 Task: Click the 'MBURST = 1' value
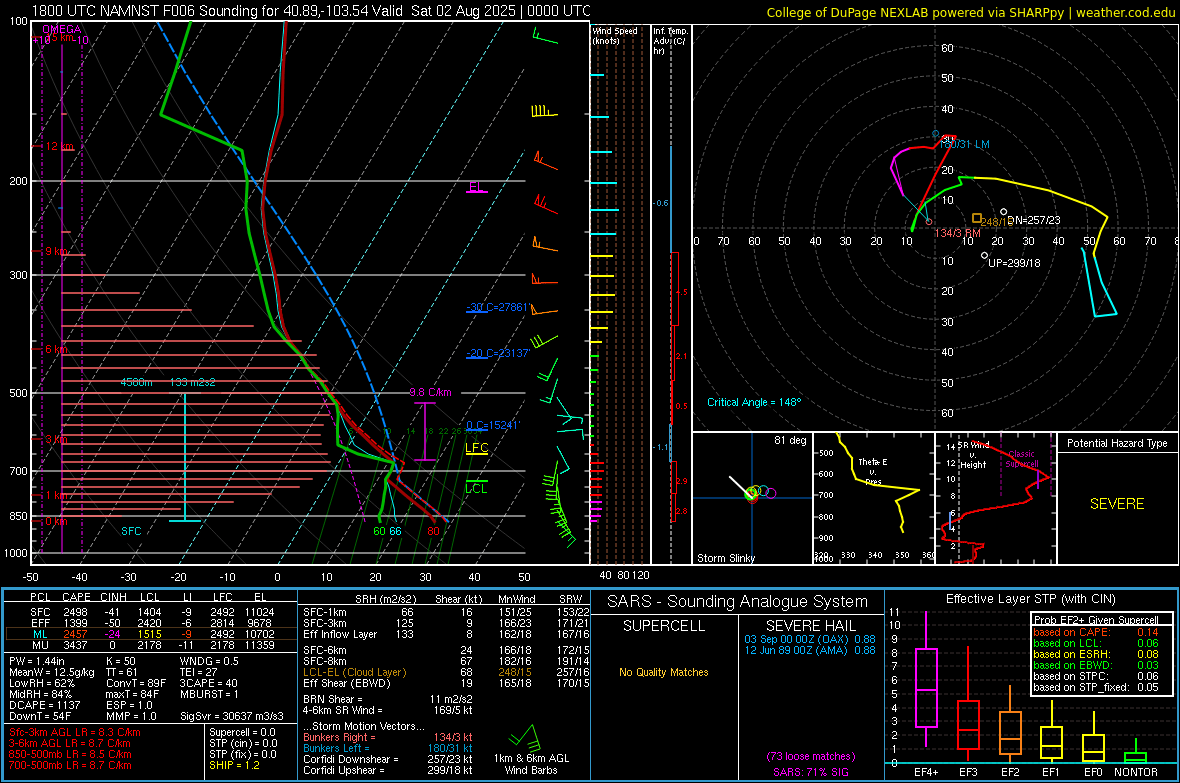point(209,694)
